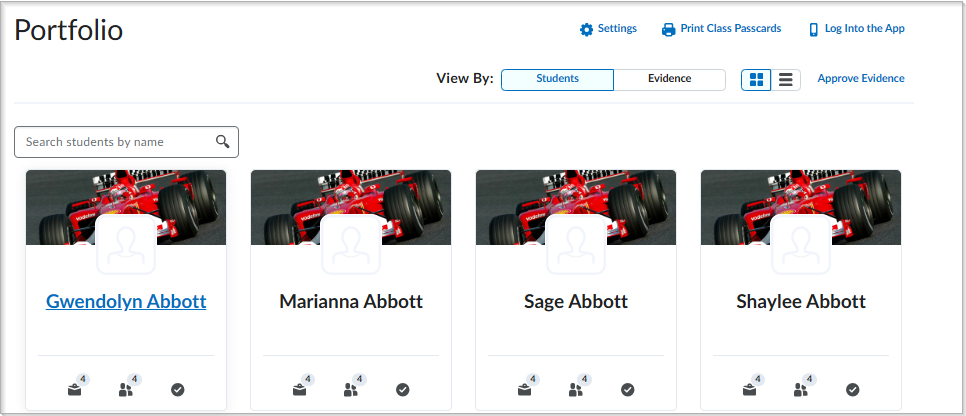
Task: Click Marianna Abbott's approved checkmark icon
Action: coord(402,389)
